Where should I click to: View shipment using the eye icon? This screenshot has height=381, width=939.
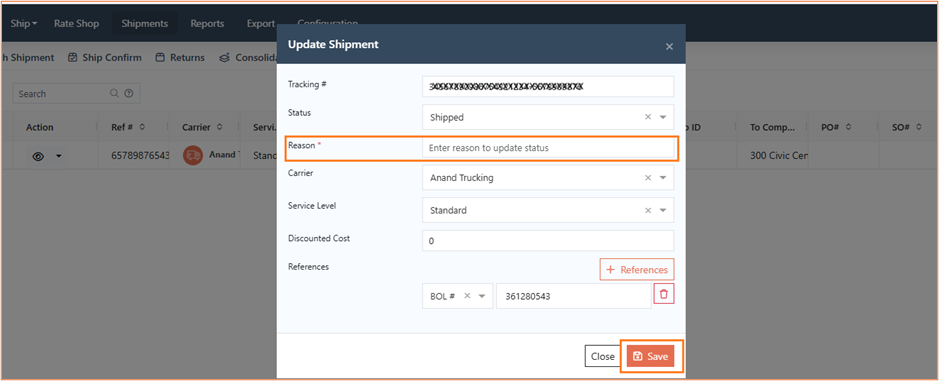pyautogui.click(x=38, y=156)
